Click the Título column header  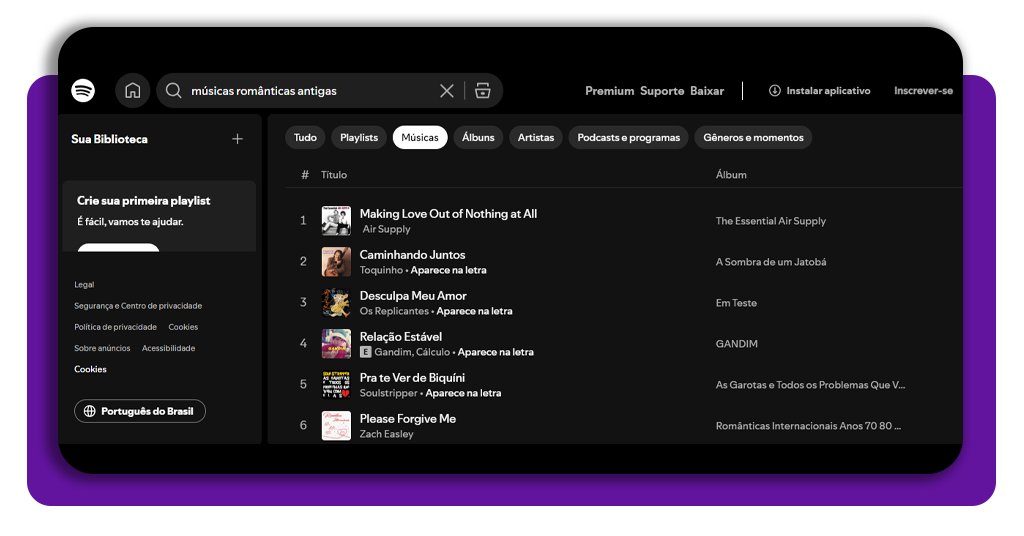(334, 175)
